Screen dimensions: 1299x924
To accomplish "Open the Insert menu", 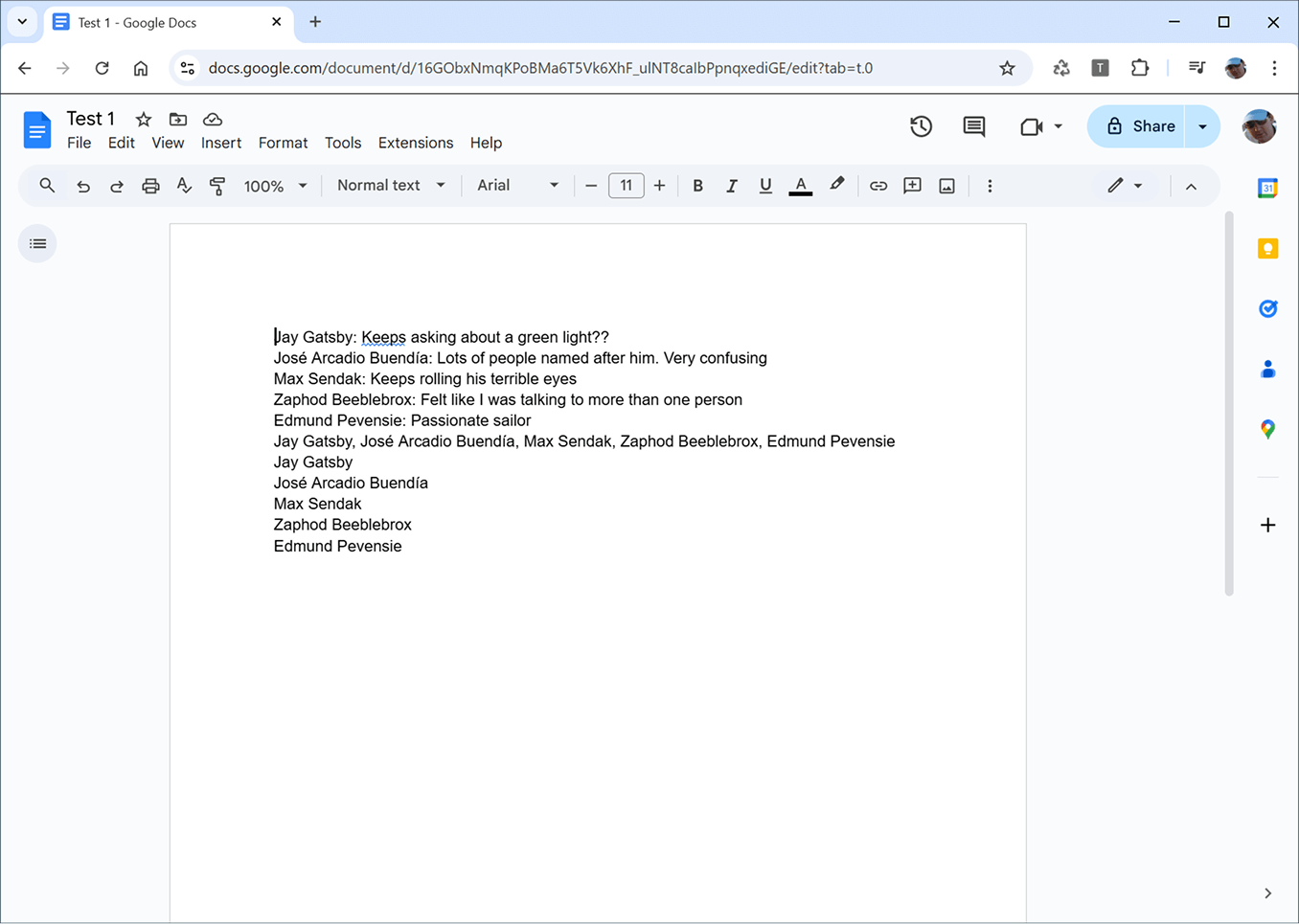I will coord(221,143).
